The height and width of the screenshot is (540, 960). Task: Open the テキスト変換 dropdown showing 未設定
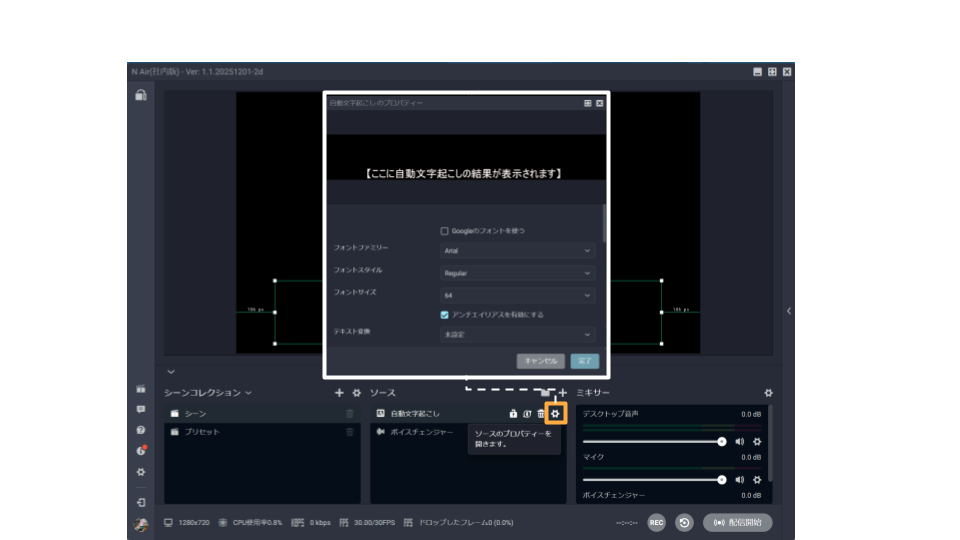[x=517, y=334]
